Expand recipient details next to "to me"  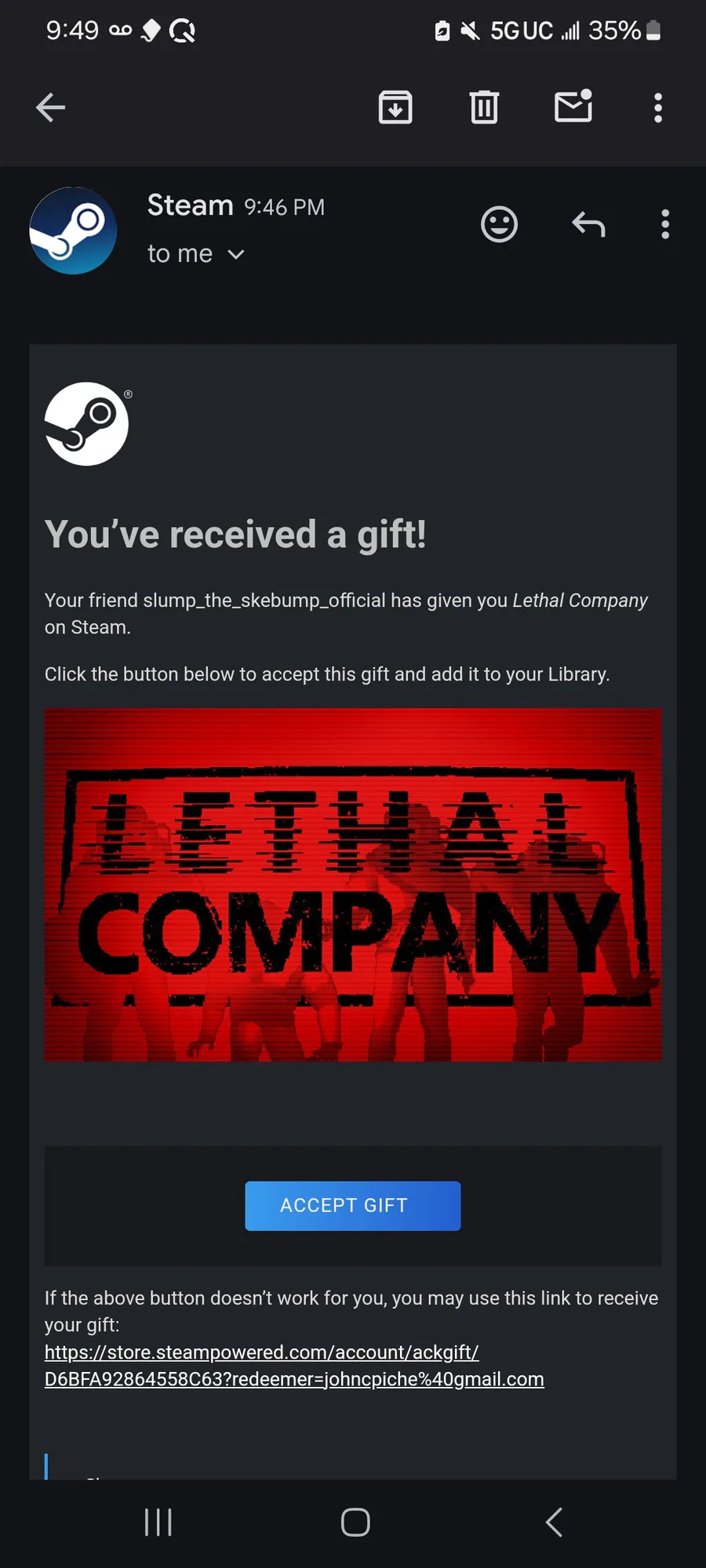point(236,254)
